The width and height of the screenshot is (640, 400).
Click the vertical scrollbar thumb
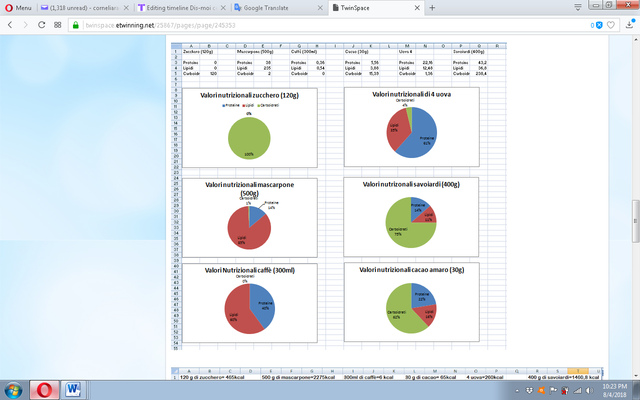(636, 221)
